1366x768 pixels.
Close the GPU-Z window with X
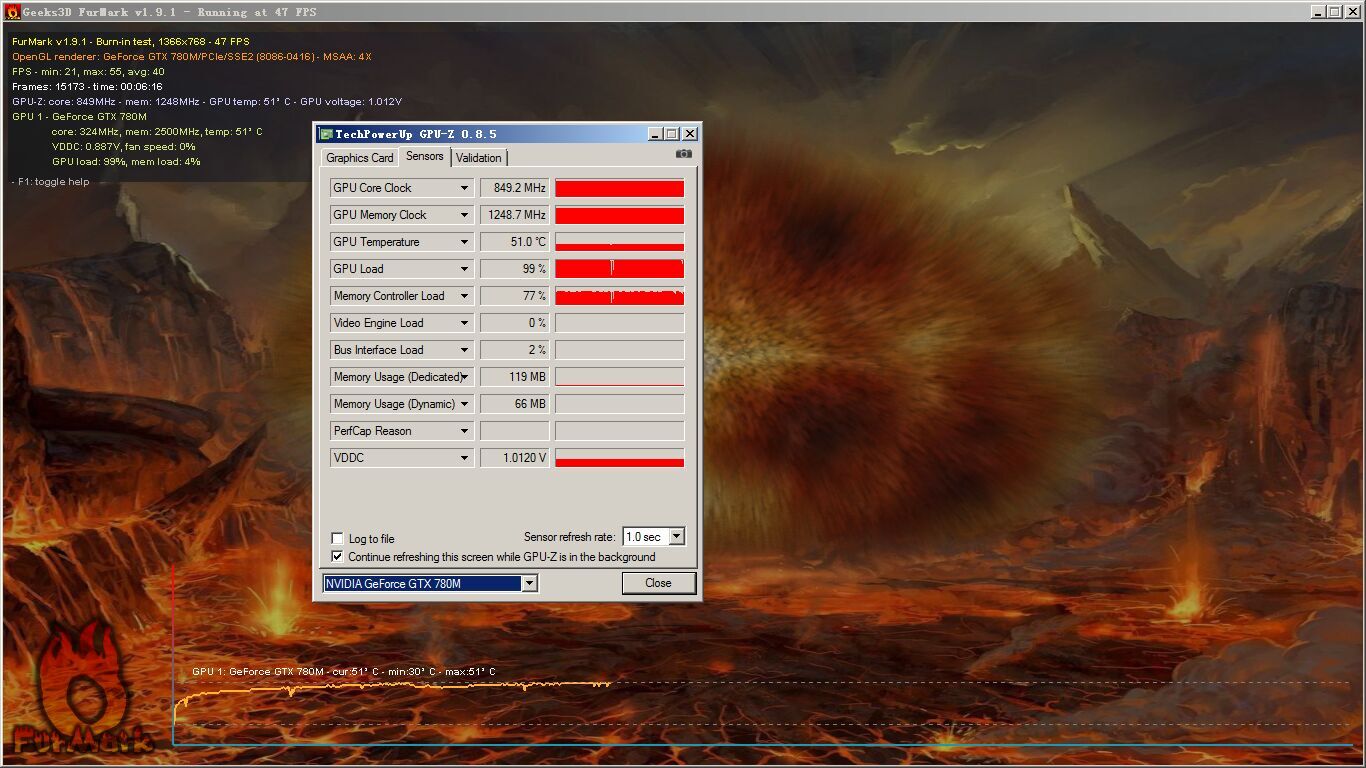[689, 134]
